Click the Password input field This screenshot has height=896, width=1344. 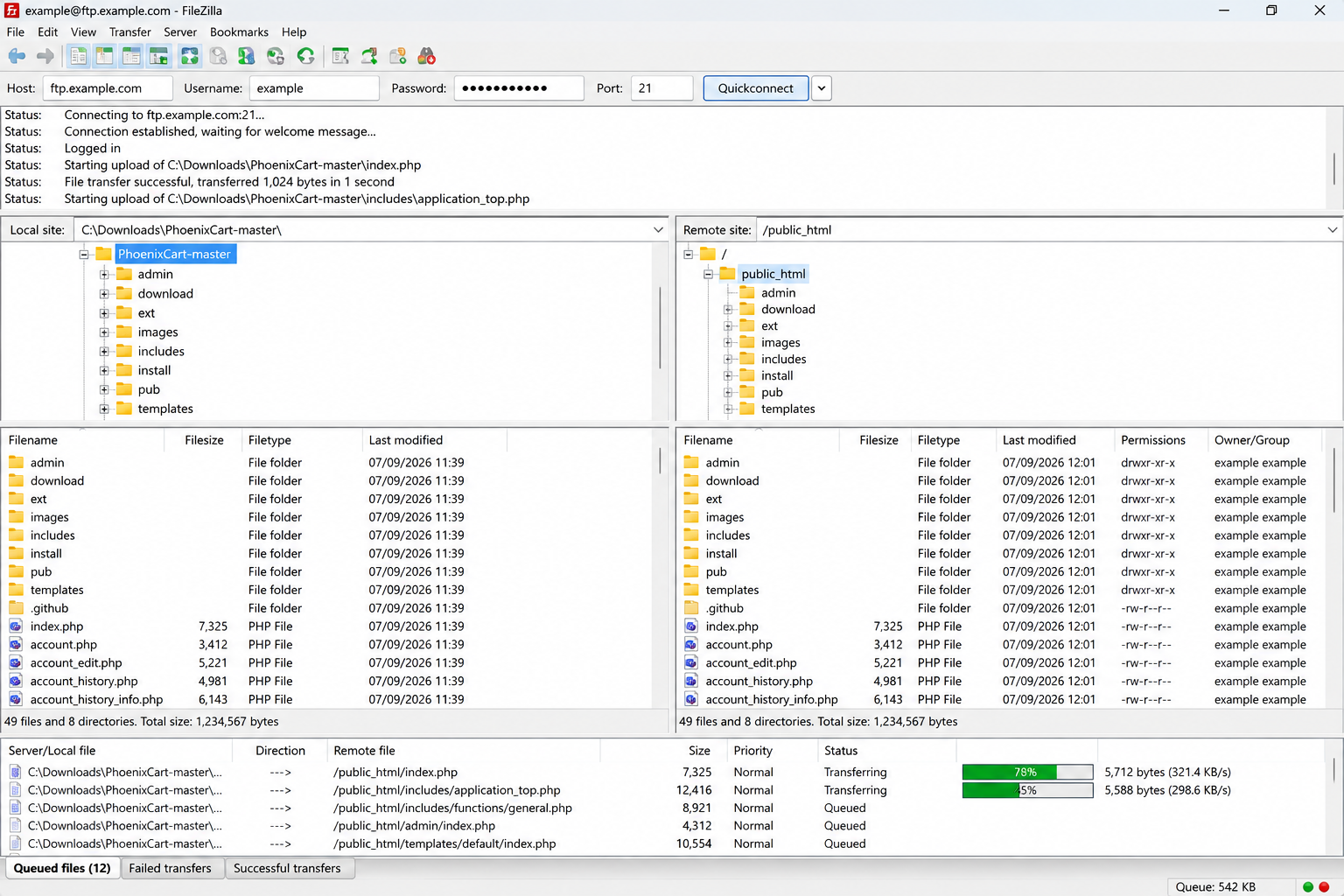(519, 88)
